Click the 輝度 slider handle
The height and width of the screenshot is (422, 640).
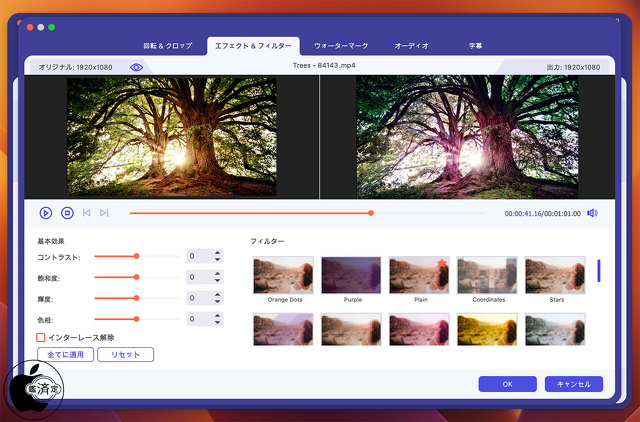(137, 298)
